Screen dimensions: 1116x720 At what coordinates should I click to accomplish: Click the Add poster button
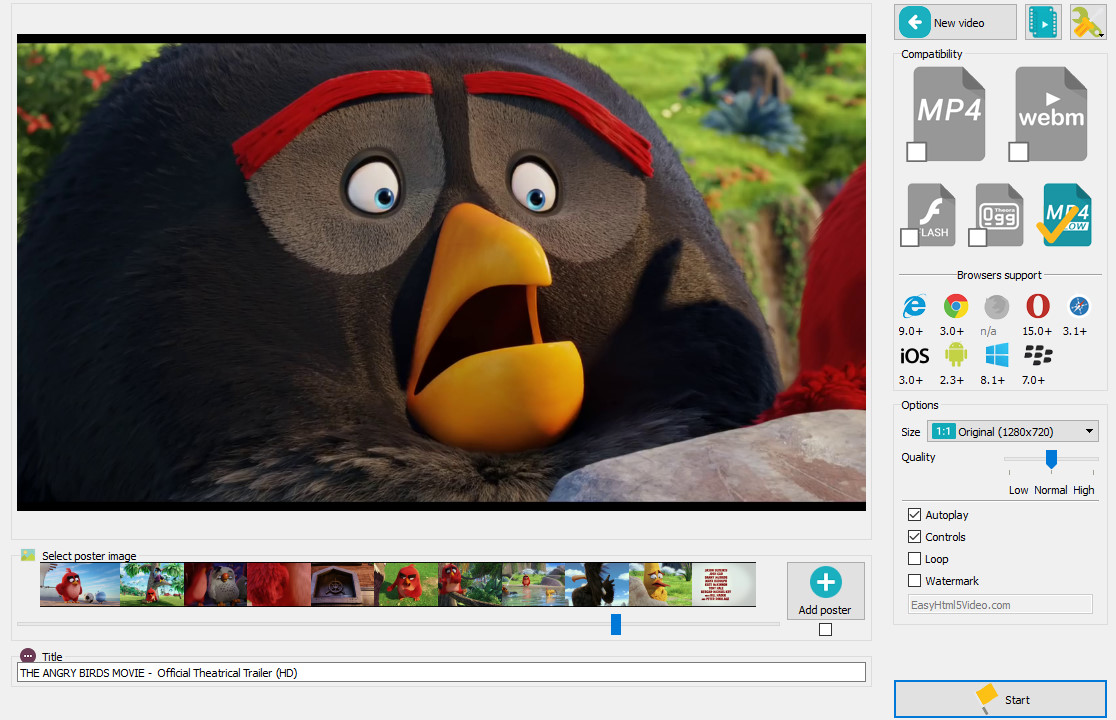click(x=825, y=590)
